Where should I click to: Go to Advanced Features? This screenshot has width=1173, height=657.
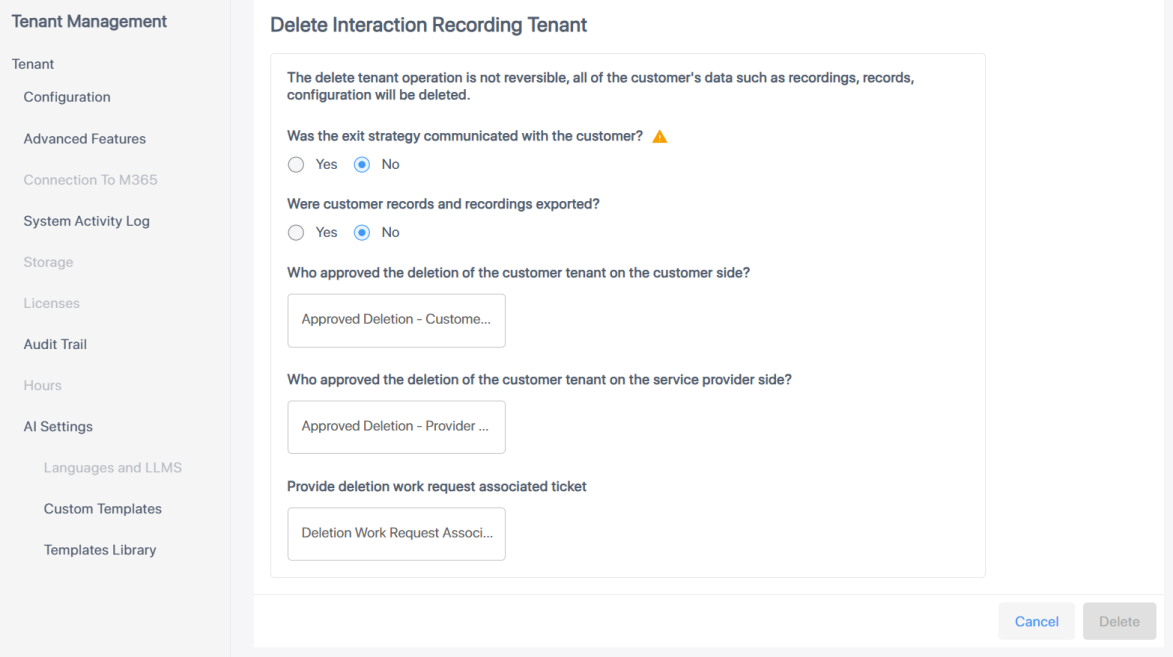tap(85, 139)
